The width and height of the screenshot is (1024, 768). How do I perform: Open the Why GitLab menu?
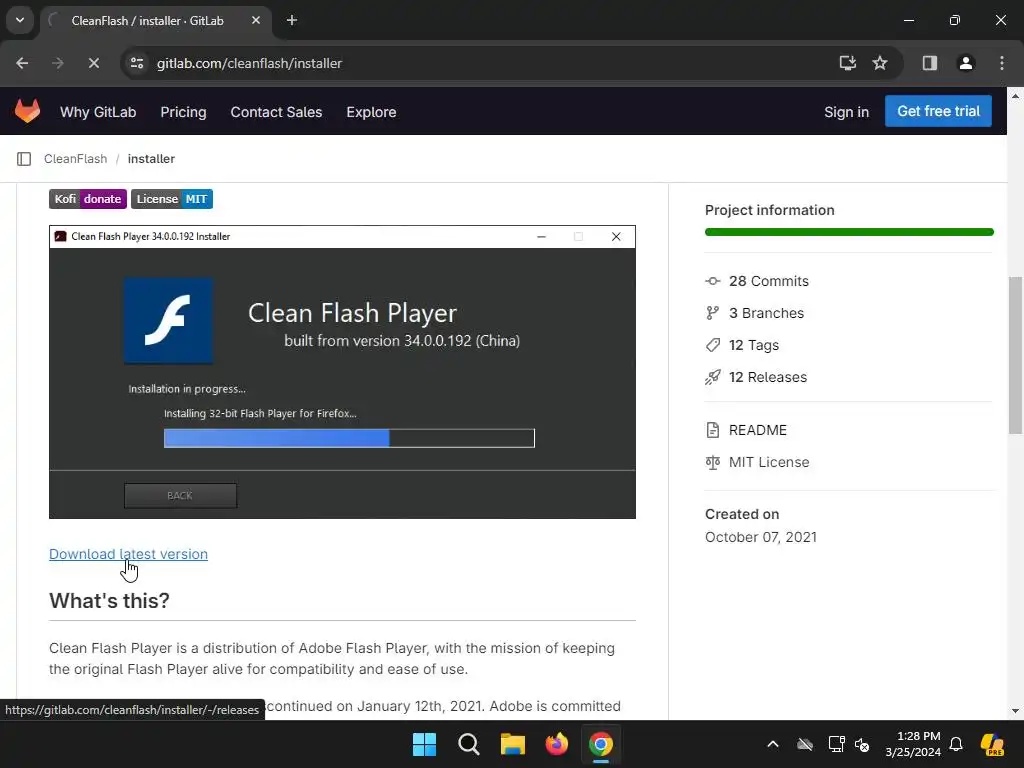tap(98, 112)
